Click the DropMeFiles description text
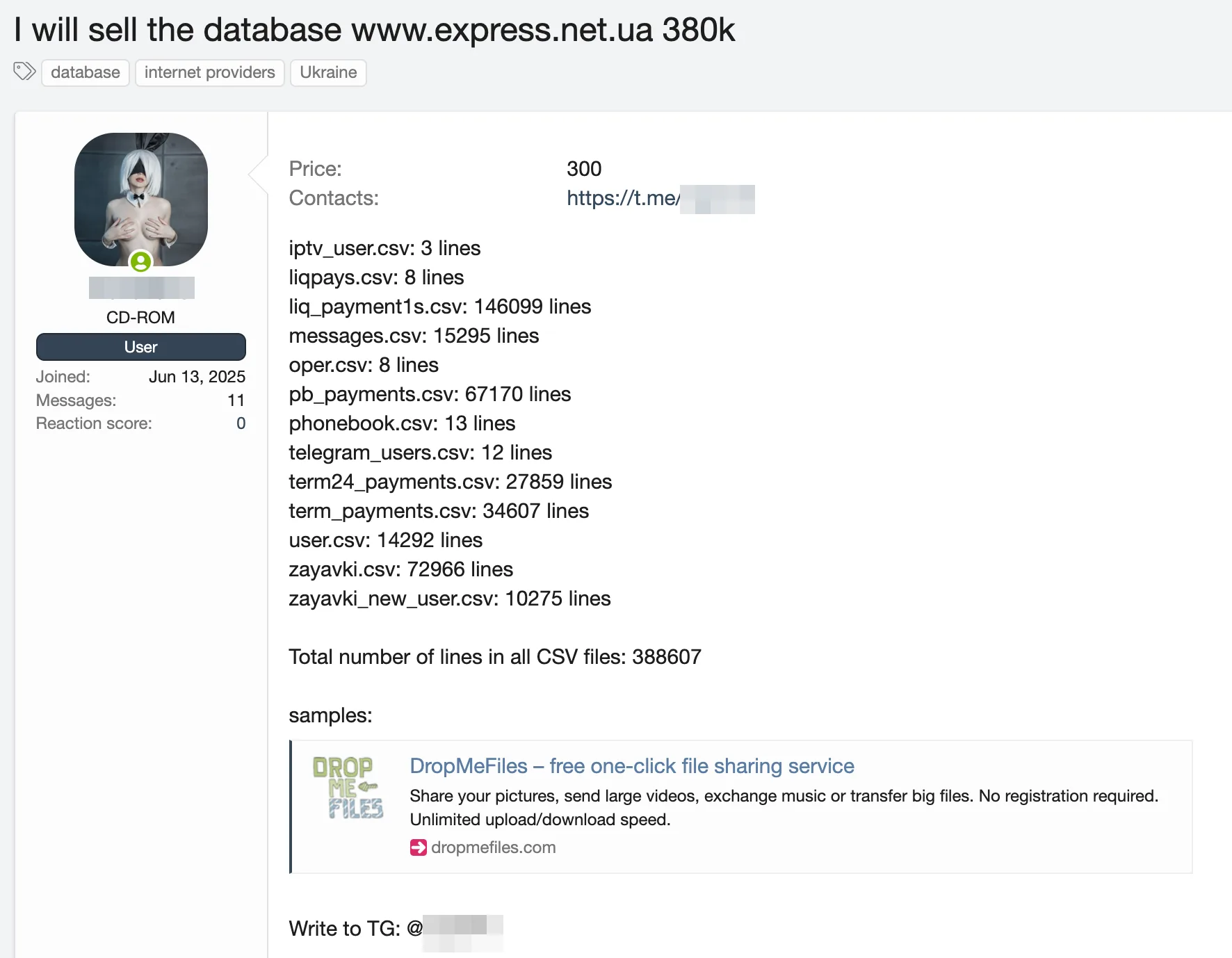The height and width of the screenshot is (958, 1232). tap(784, 807)
